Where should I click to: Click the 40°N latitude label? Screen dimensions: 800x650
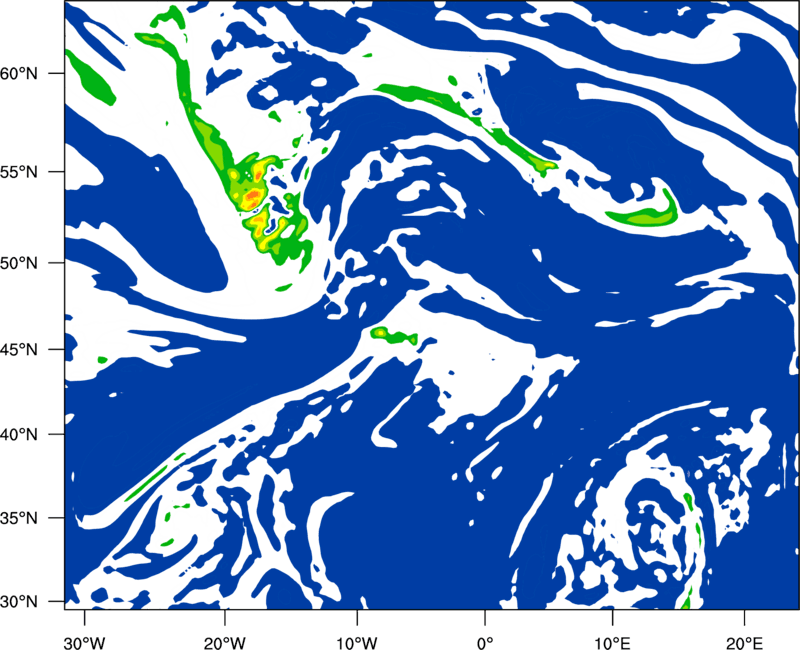click(19, 435)
